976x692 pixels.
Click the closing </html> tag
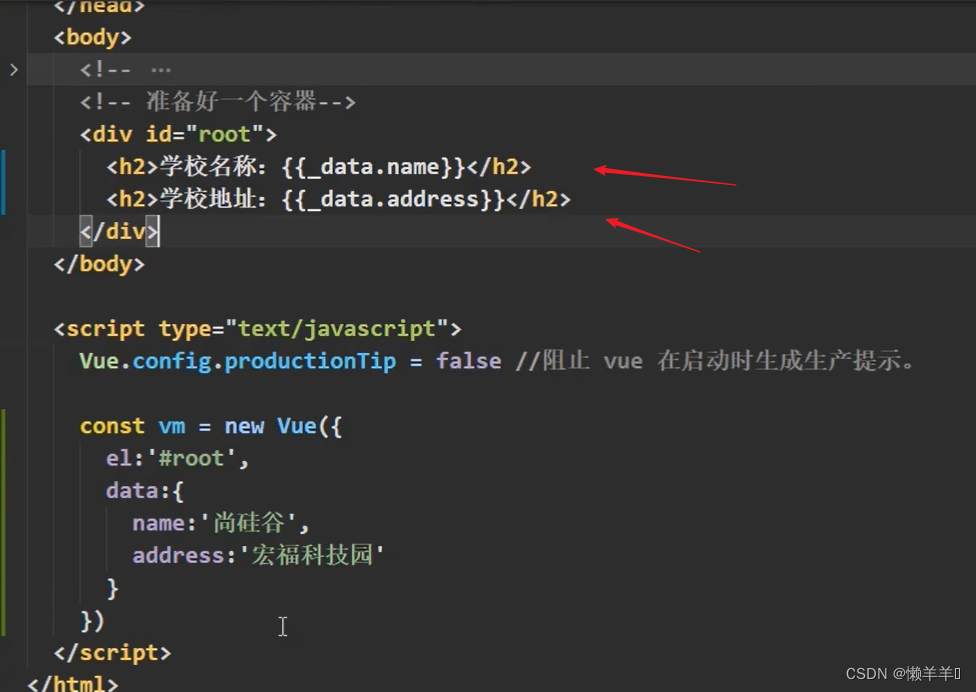click(x=72, y=683)
